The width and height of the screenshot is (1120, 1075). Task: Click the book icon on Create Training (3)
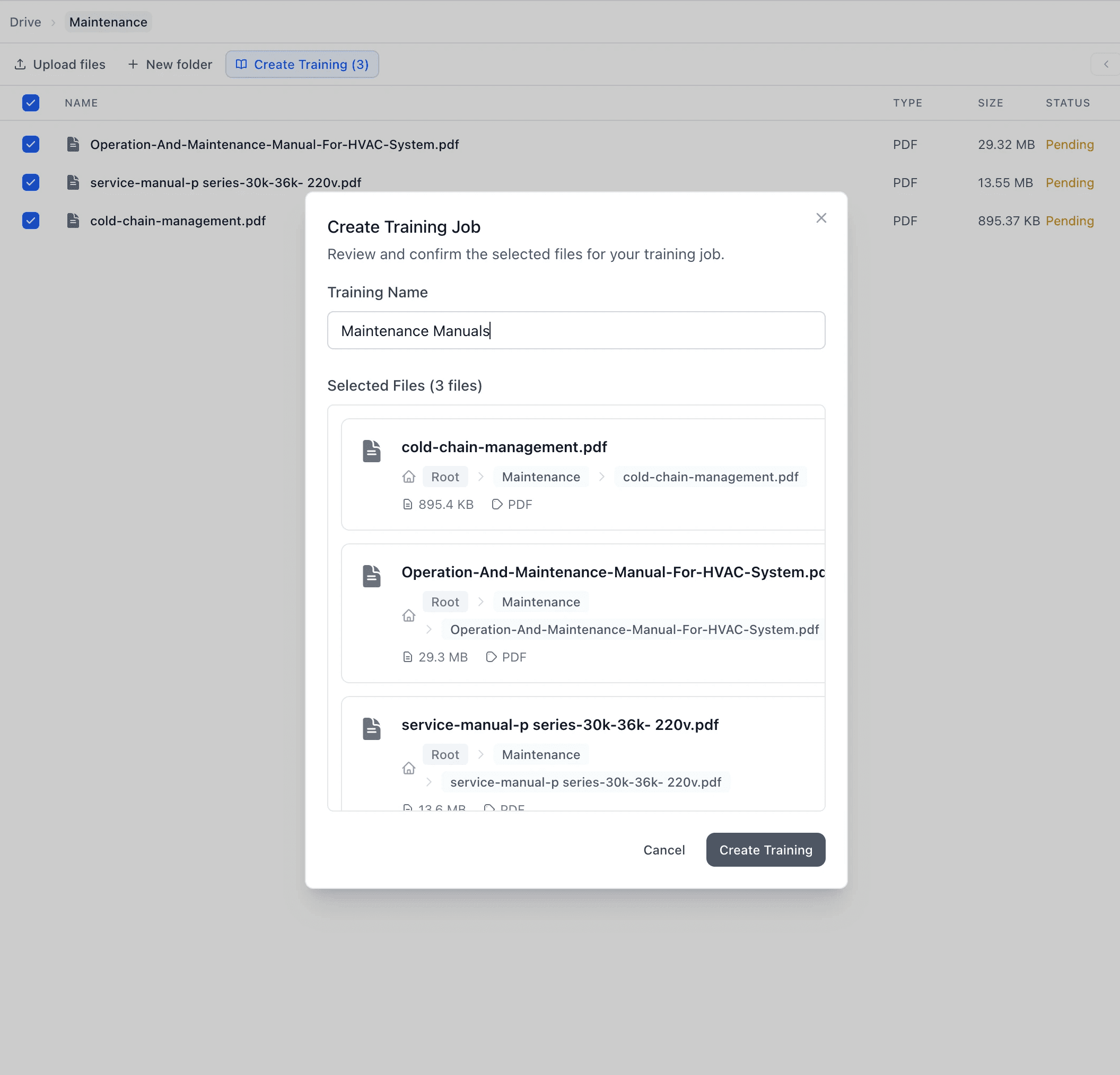tap(241, 64)
